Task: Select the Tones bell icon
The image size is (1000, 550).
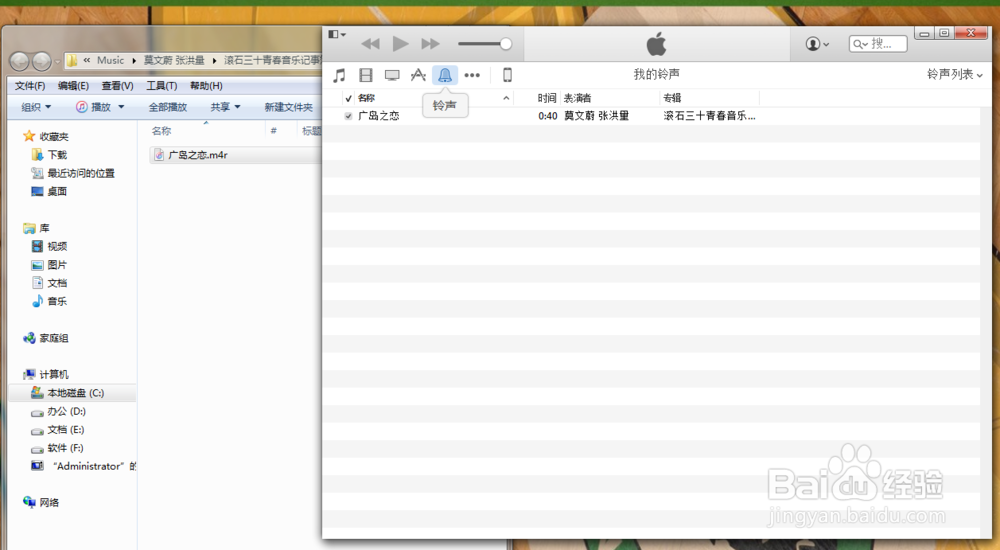Action: (445, 75)
